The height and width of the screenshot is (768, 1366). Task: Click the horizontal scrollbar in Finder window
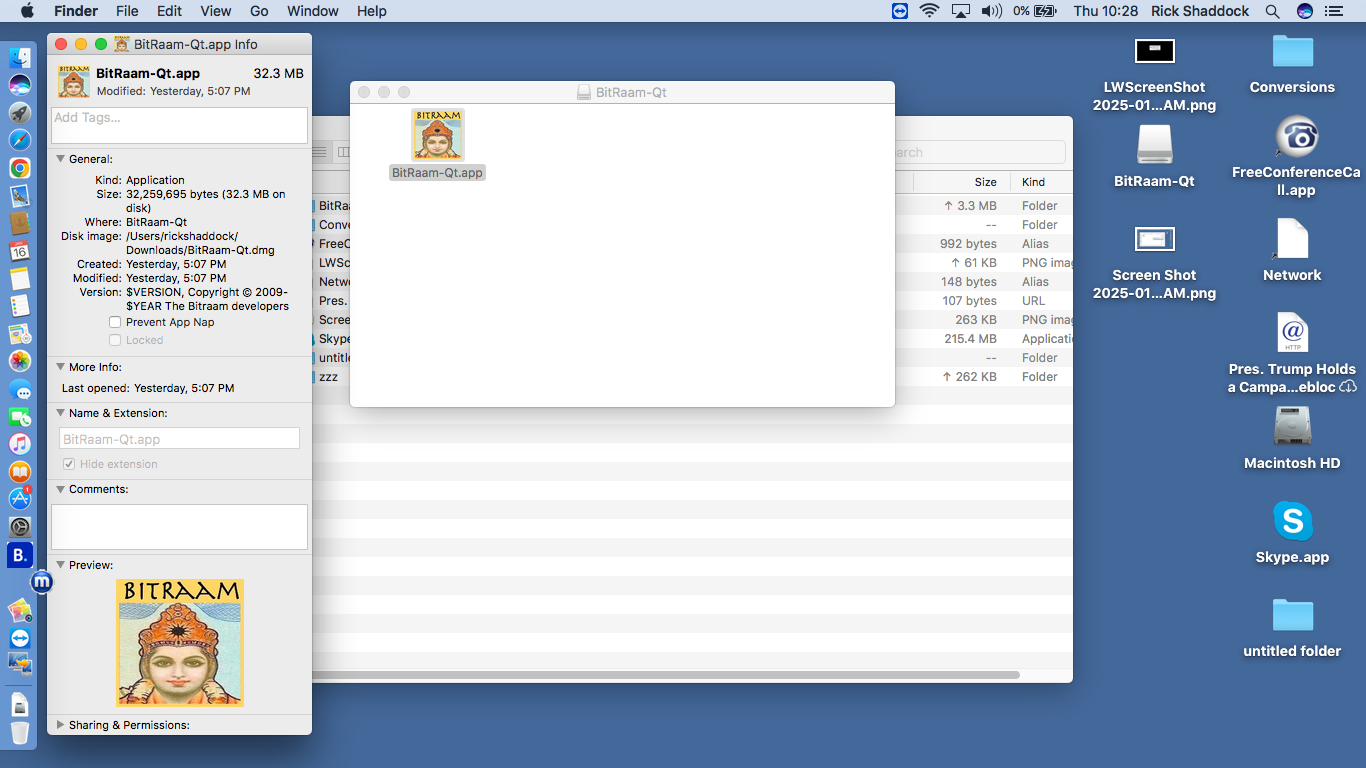(x=666, y=675)
